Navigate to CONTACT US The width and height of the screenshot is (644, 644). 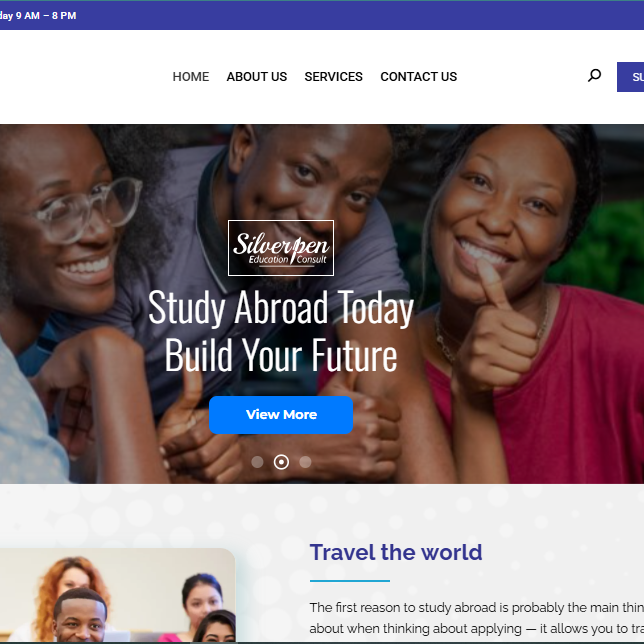pos(419,77)
